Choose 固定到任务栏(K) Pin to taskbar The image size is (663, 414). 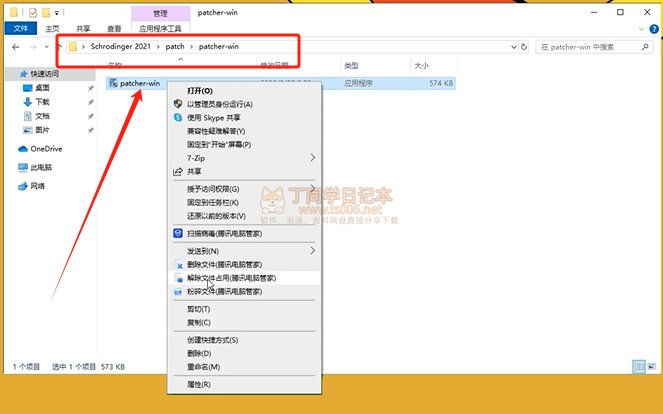[x=244, y=203]
